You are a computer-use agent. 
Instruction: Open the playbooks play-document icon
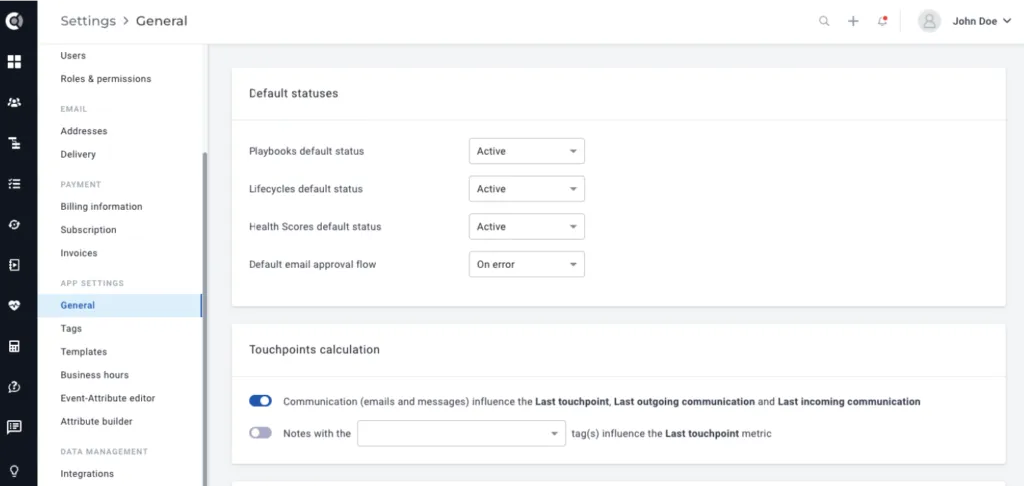pyautogui.click(x=14, y=265)
